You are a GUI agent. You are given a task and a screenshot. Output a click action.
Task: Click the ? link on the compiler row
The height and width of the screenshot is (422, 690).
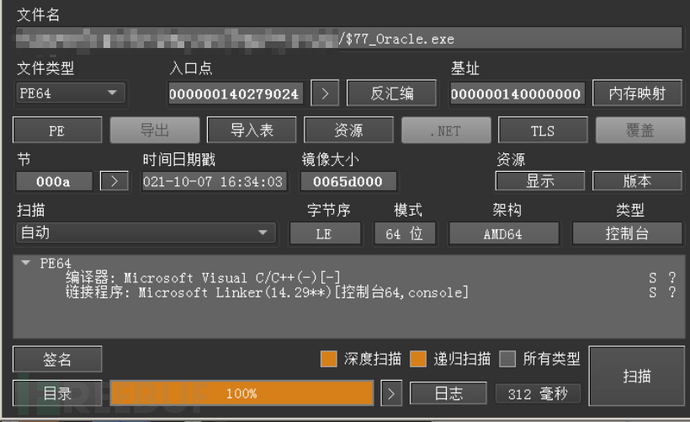coord(672,278)
